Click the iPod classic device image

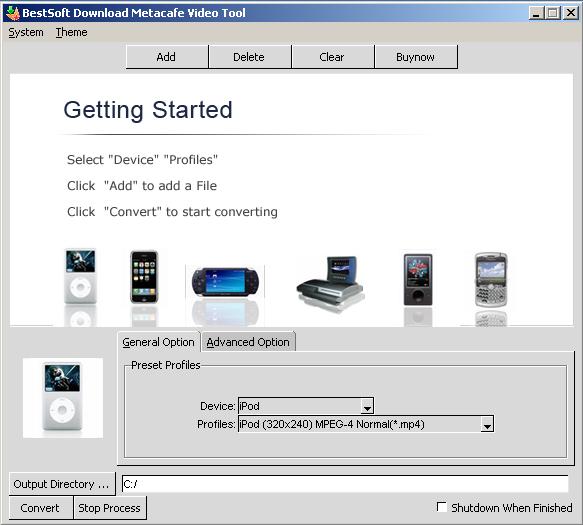point(80,276)
